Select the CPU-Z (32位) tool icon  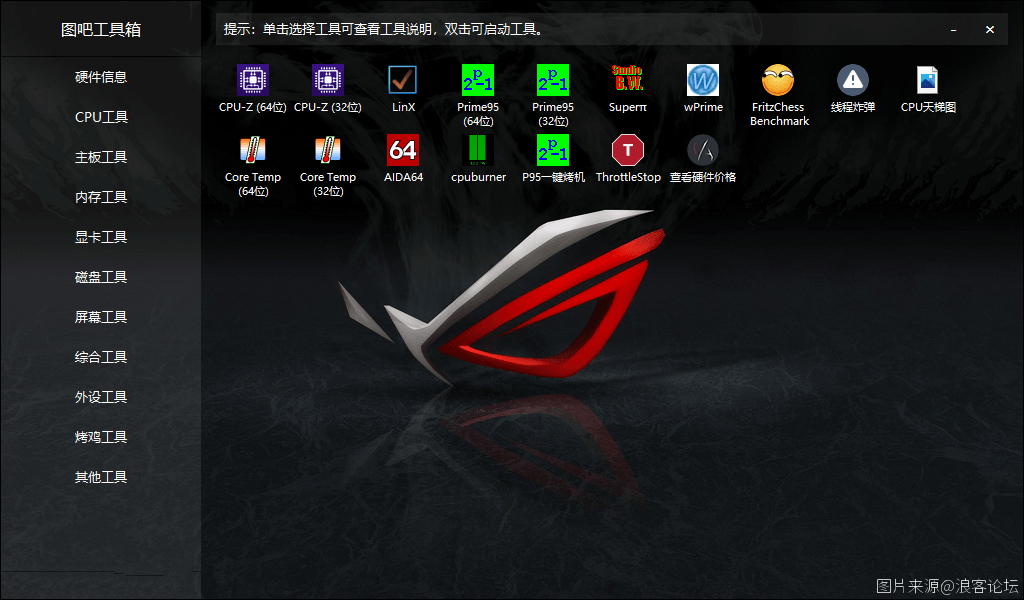(328, 80)
